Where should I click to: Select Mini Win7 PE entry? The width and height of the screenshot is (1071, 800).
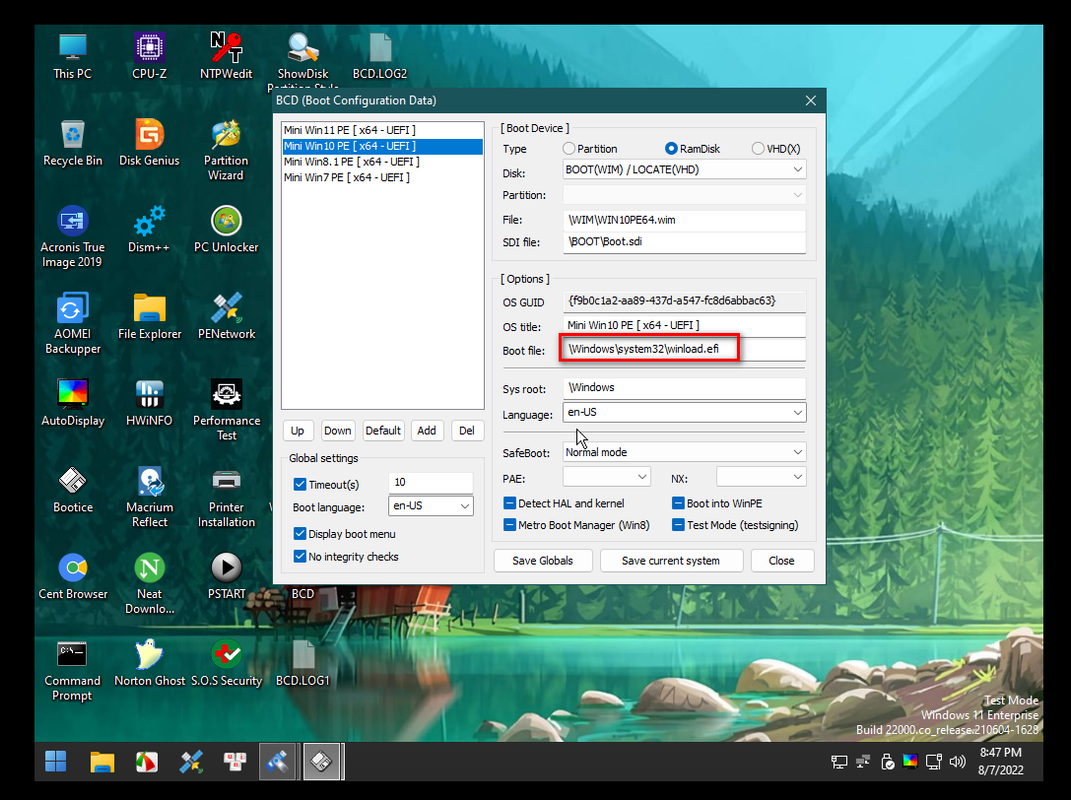382,178
